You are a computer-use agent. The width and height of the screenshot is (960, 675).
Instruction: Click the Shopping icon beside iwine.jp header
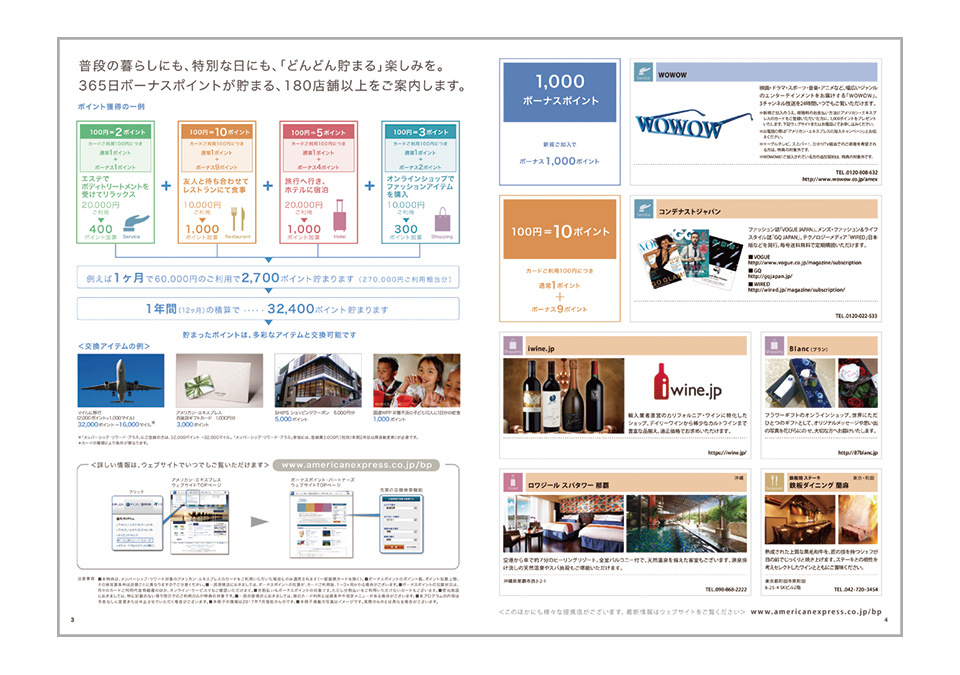[513, 345]
